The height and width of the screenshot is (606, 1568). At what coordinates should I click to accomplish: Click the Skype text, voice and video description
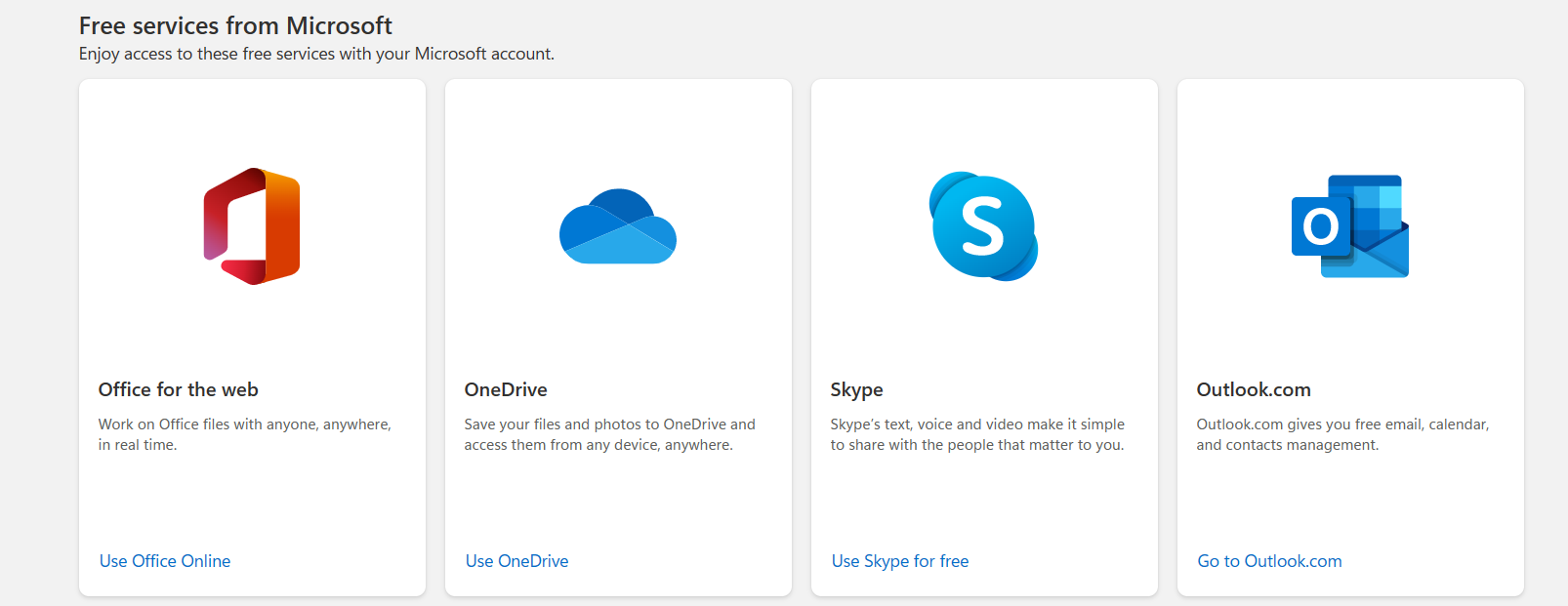977,434
